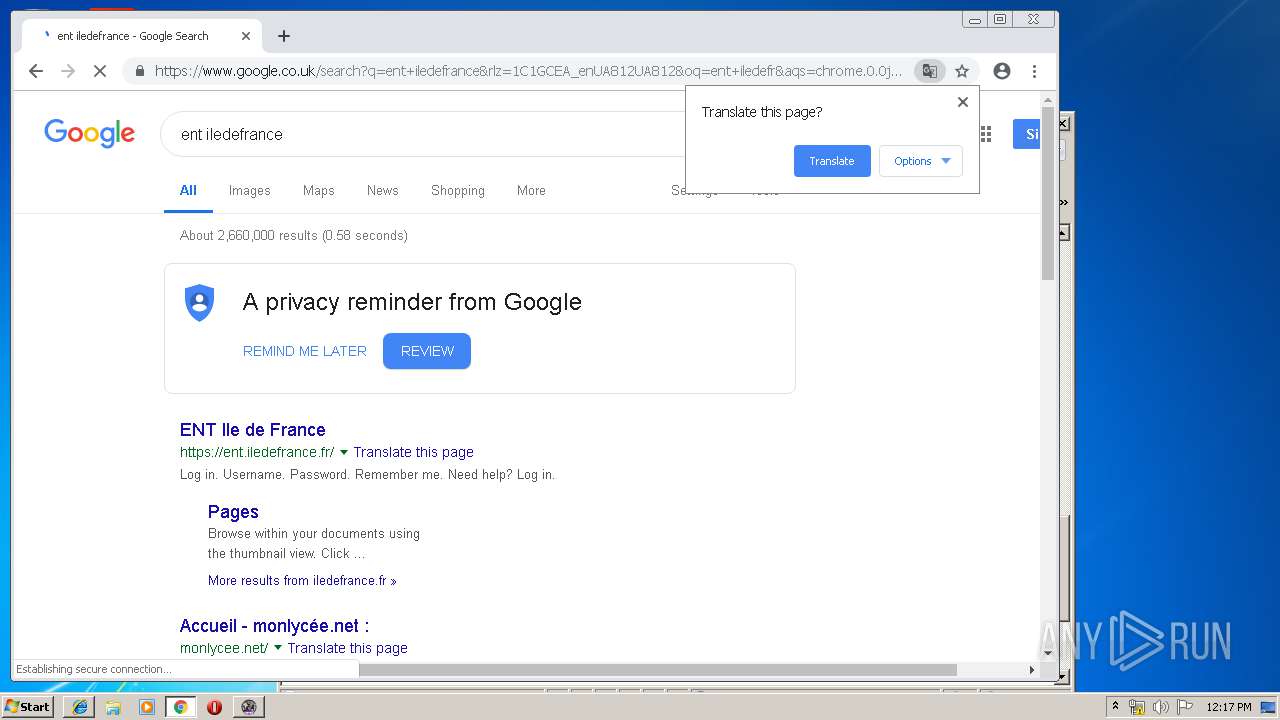
Task: Click the volume speaker tray icon
Action: pyautogui.click(x=1161, y=707)
